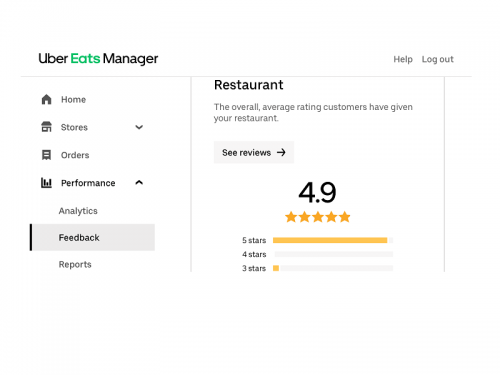Click the Orders receipt icon
Viewport: 500px width, 375px height.
point(46,155)
